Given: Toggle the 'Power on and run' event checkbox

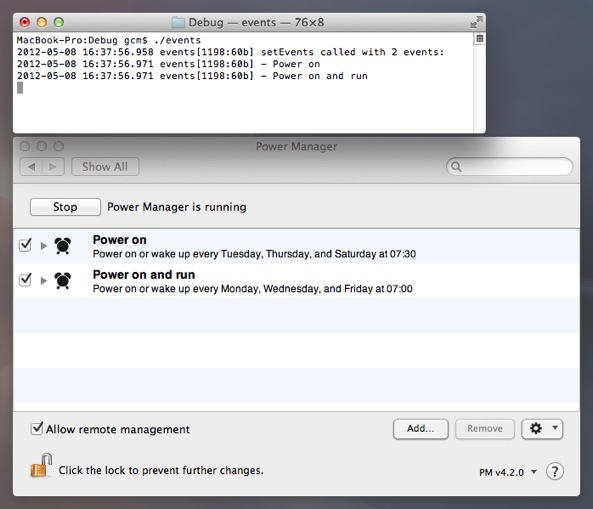Looking at the screenshot, I should pyautogui.click(x=25, y=280).
